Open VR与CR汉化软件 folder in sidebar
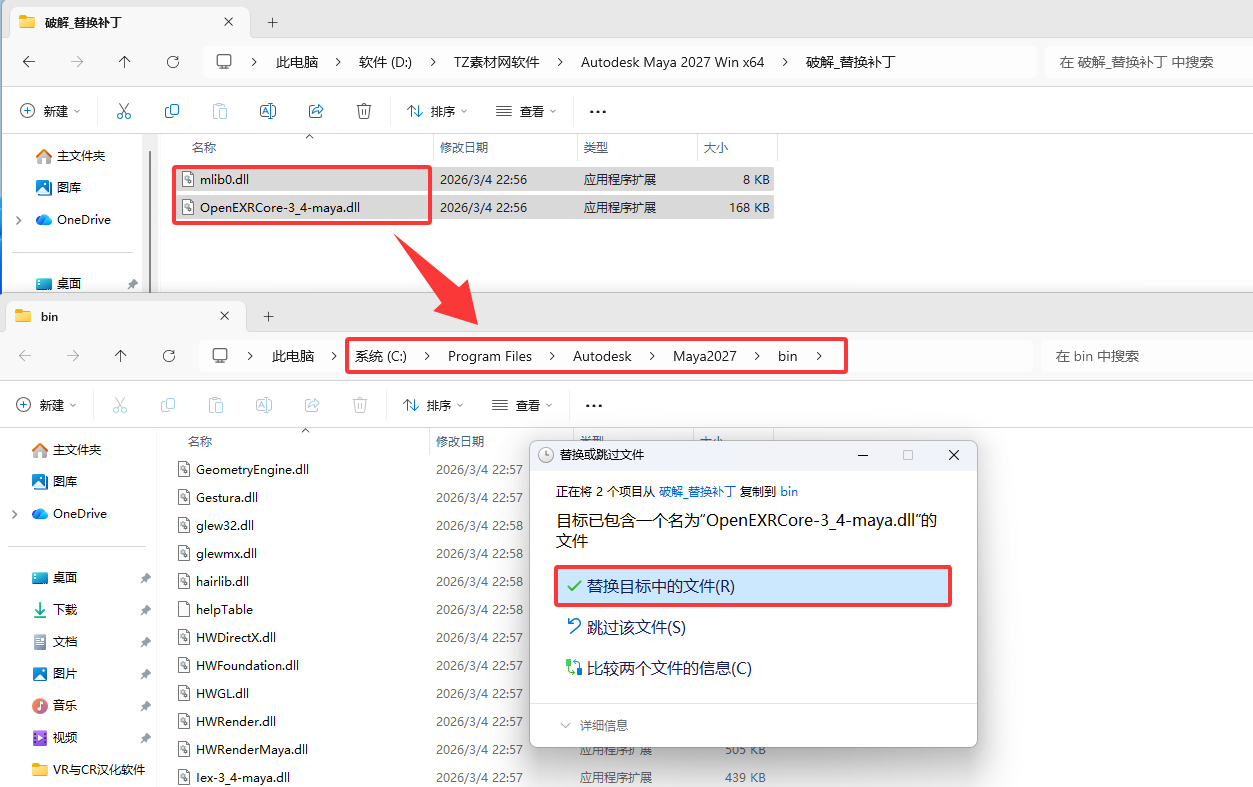This screenshot has height=787, width=1253. tap(88, 770)
